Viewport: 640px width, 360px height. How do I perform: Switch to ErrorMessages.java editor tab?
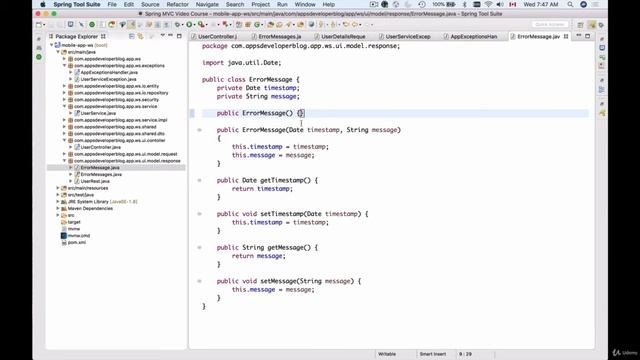[x=280, y=36]
